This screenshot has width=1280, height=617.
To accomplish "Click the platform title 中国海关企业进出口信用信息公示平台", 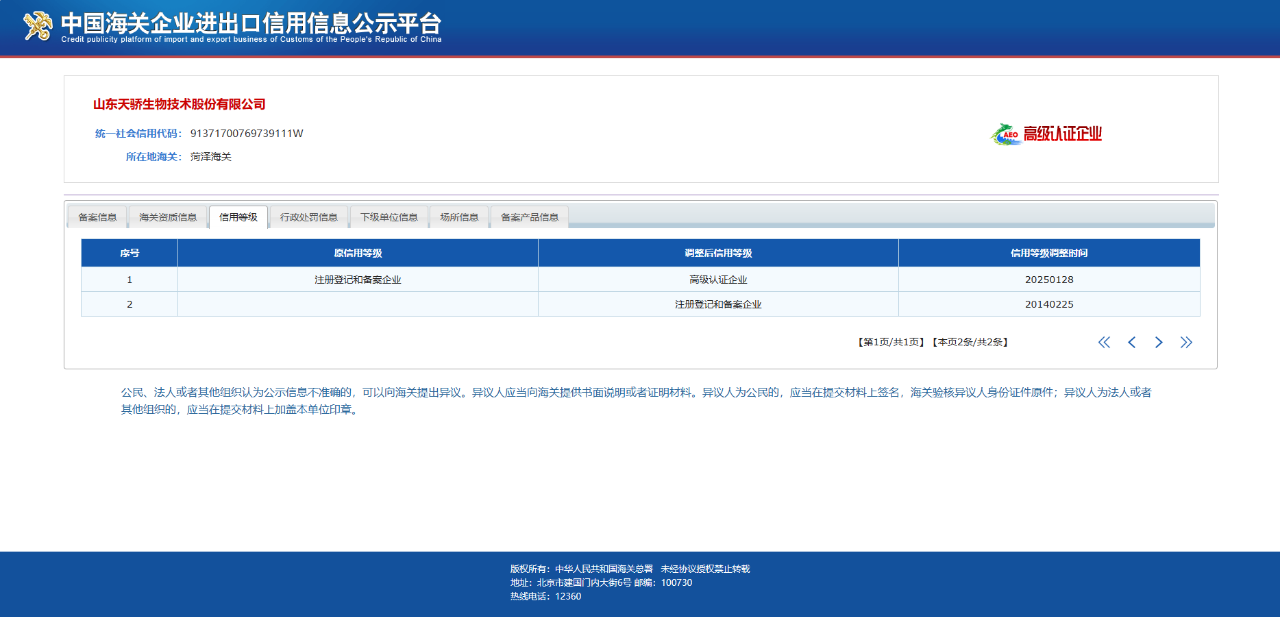I will point(251,23).
